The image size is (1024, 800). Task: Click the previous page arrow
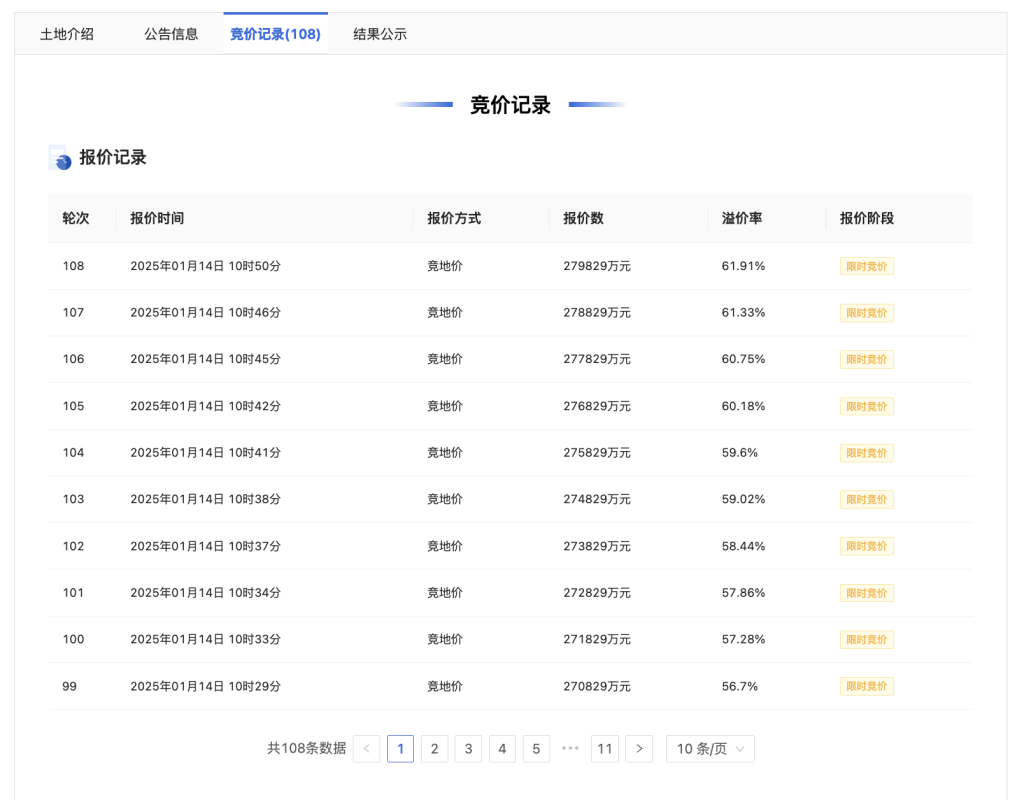click(x=366, y=748)
